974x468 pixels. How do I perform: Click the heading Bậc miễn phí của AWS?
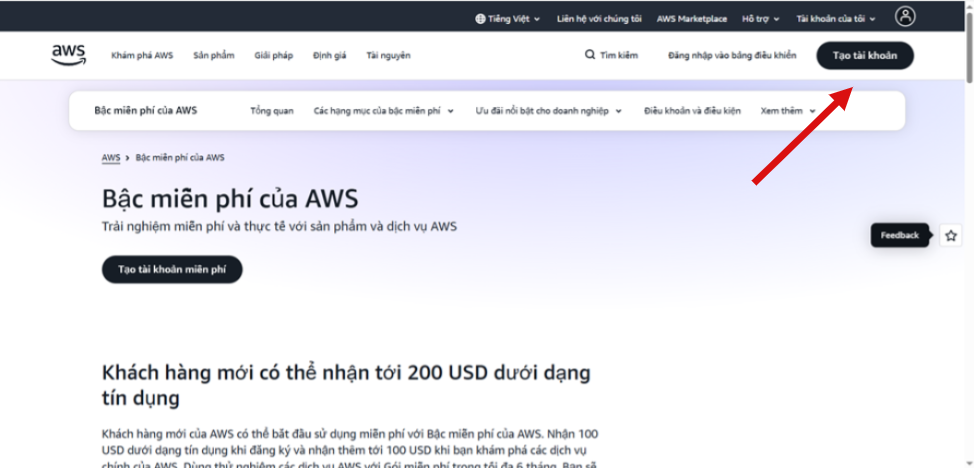point(230,200)
